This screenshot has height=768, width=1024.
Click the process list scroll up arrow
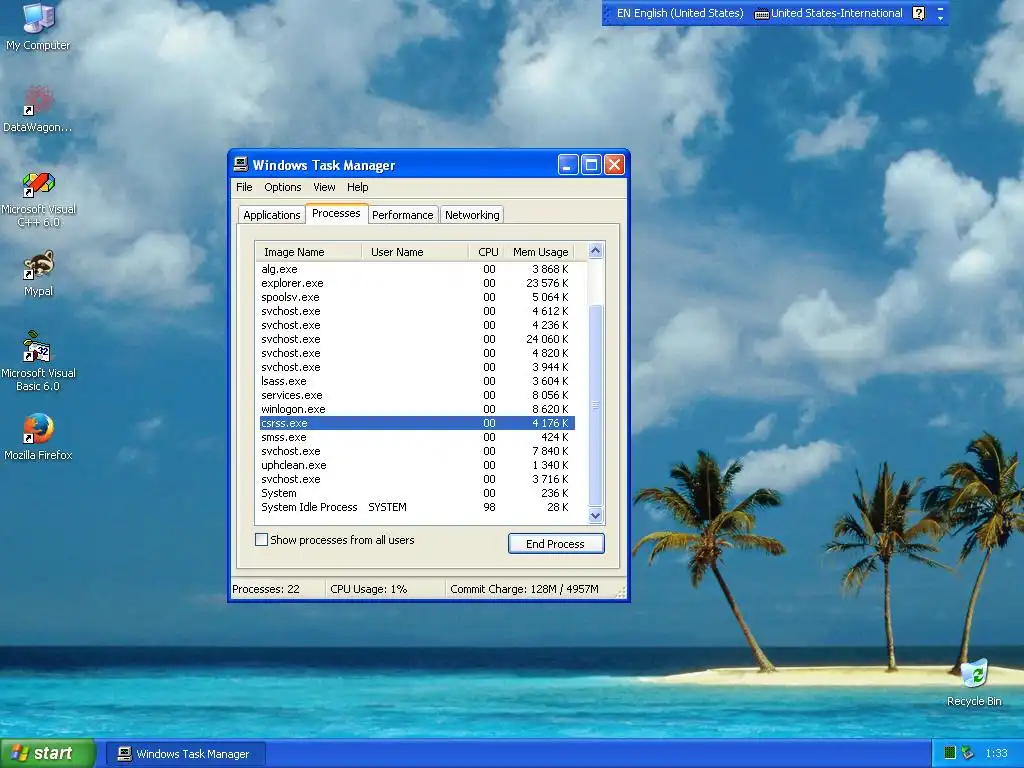[x=595, y=251]
